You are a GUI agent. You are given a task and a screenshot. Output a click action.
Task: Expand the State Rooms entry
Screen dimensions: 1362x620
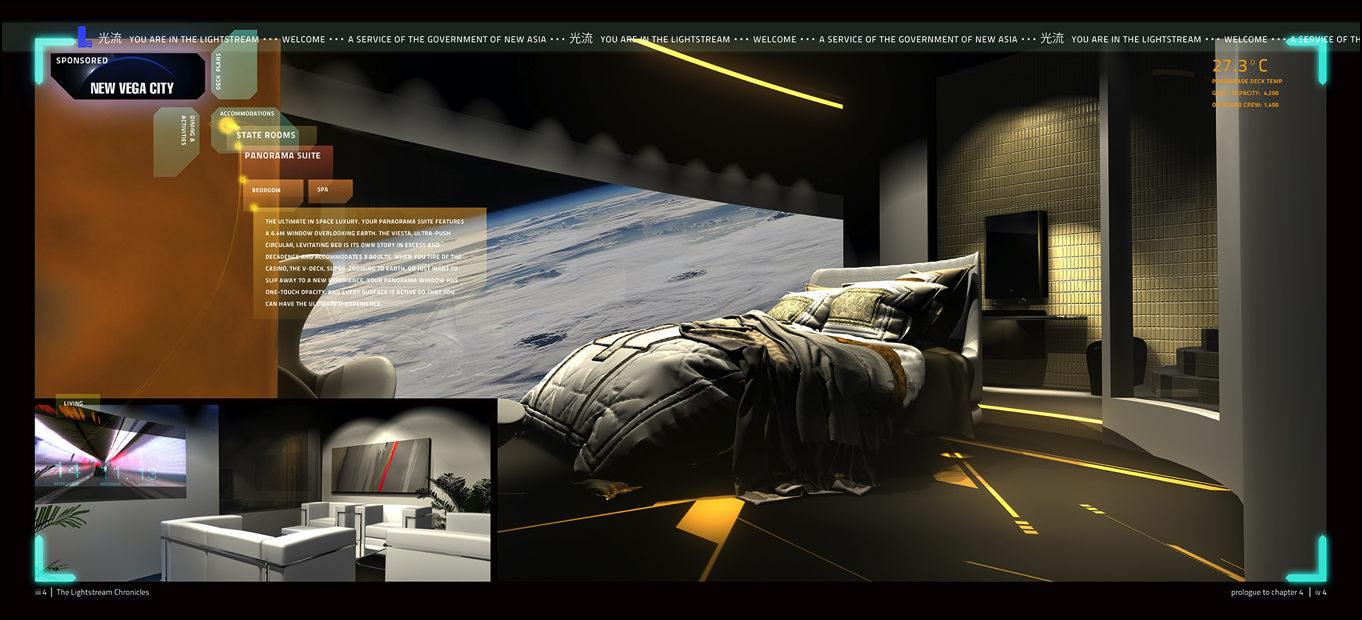[266, 135]
